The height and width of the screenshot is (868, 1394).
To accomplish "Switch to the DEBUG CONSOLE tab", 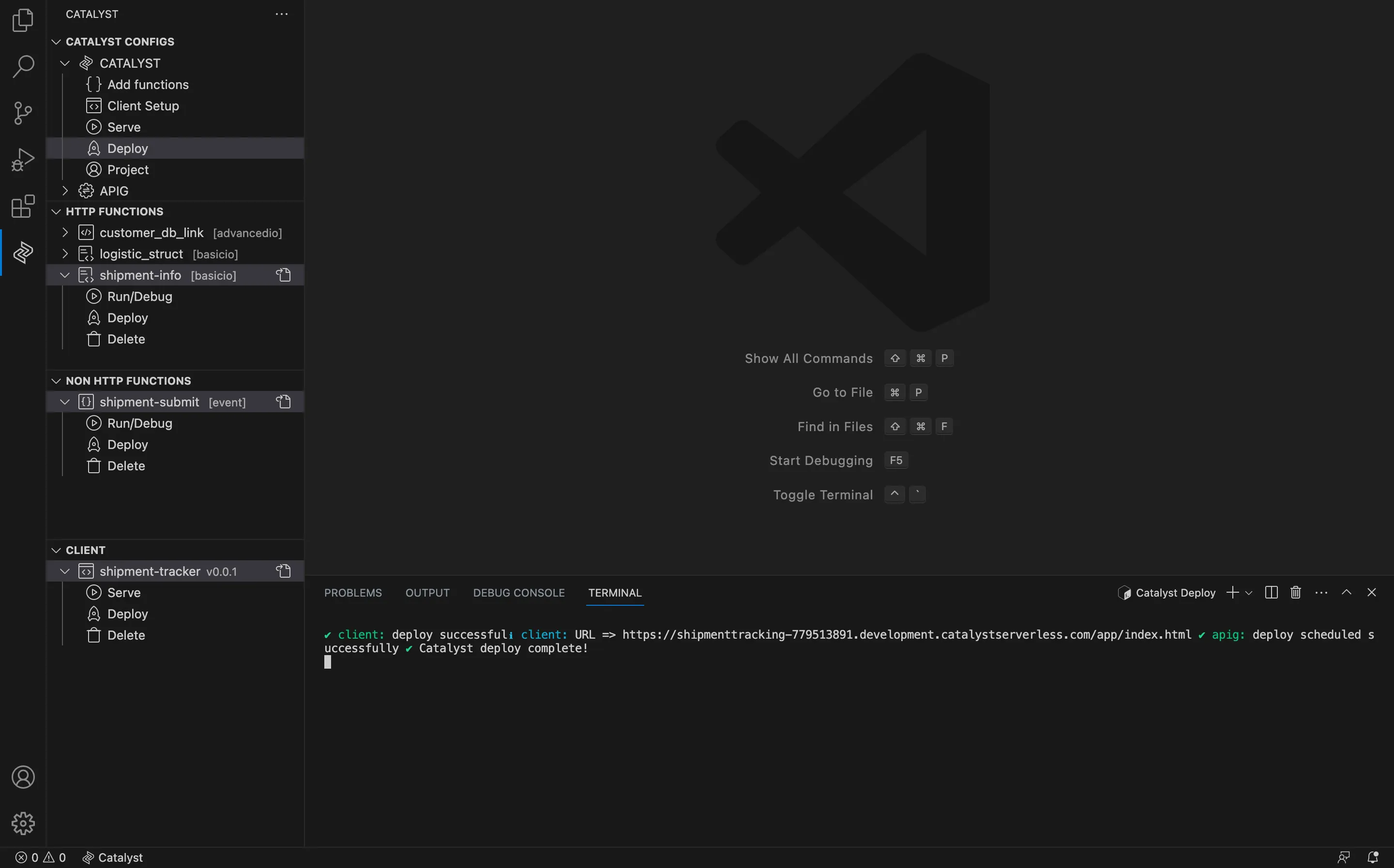I will [519, 592].
